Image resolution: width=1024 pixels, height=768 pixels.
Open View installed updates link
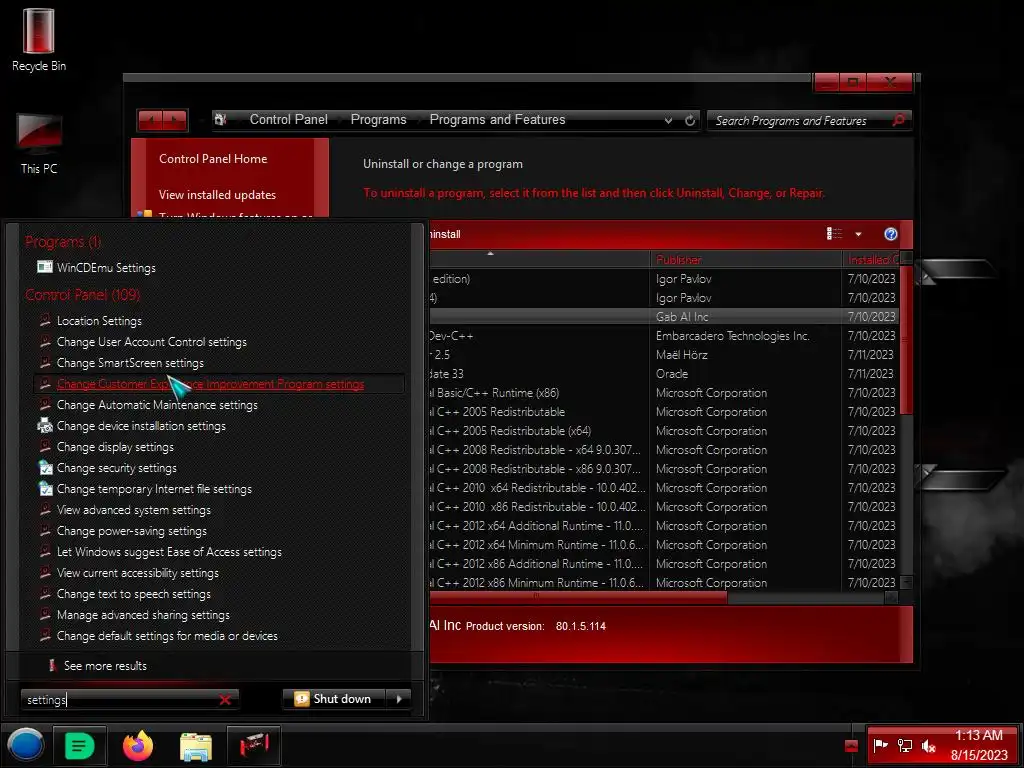(217, 195)
